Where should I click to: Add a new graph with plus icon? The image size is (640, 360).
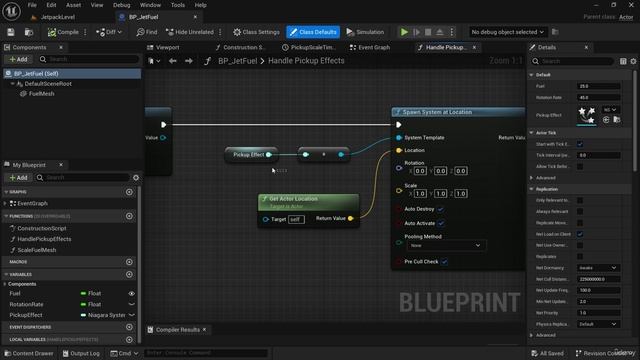coord(129,192)
